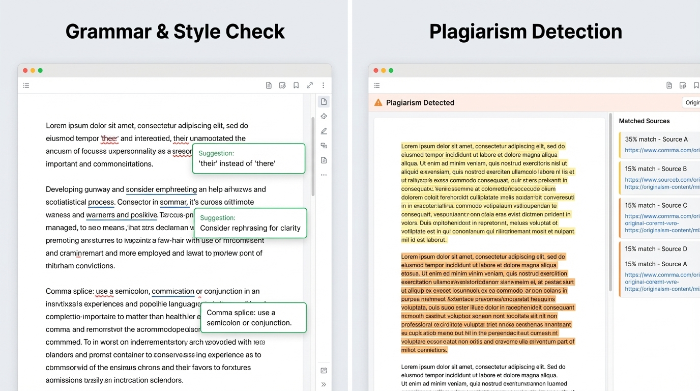Image resolution: width=700 pixels, height=391 pixels.
Task: Apply the 'Consider rephrasing for clarity' suggestion
Action: pyautogui.click(x=250, y=223)
